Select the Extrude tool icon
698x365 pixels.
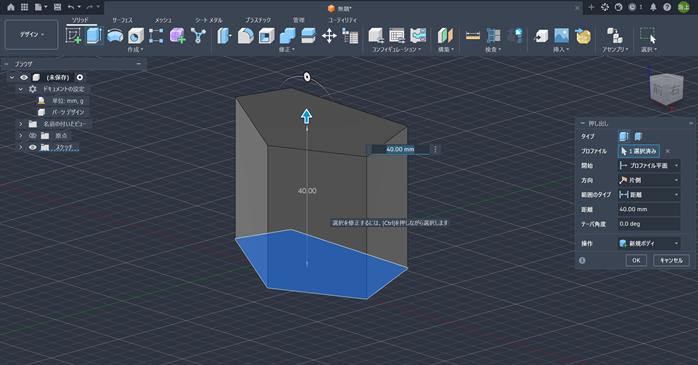[x=94, y=36]
